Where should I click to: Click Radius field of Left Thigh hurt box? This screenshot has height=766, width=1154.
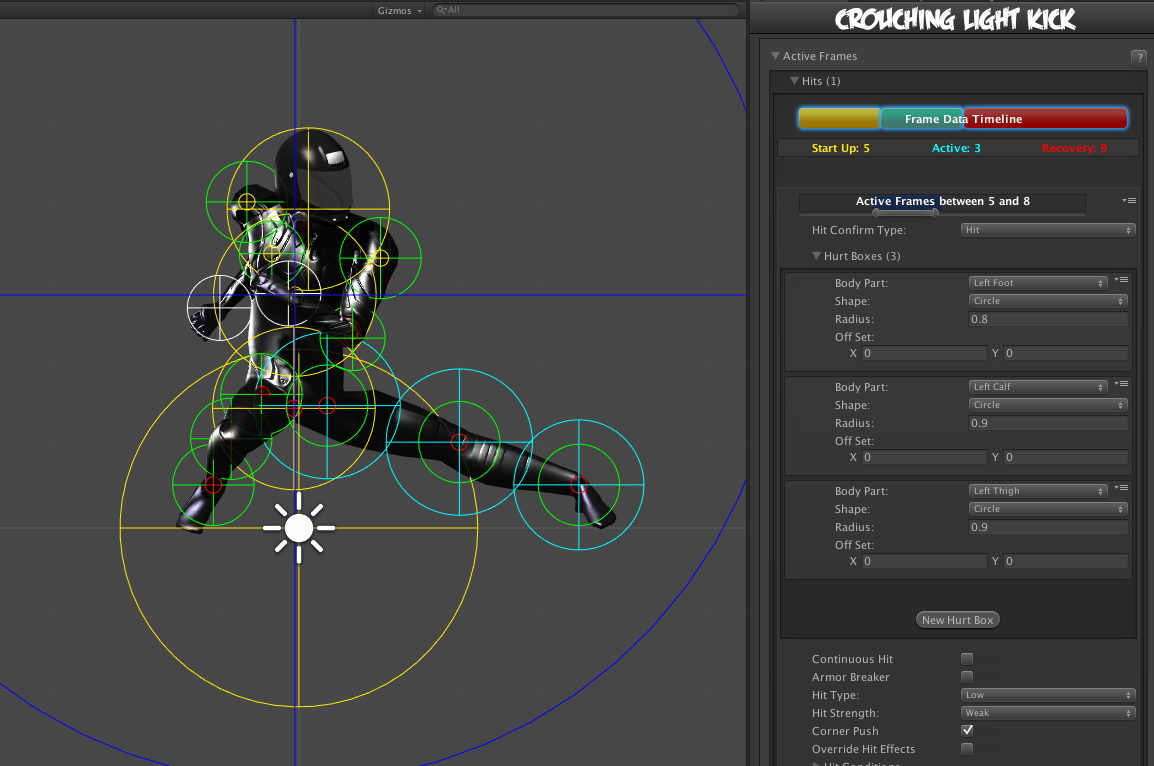click(1048, 527)
